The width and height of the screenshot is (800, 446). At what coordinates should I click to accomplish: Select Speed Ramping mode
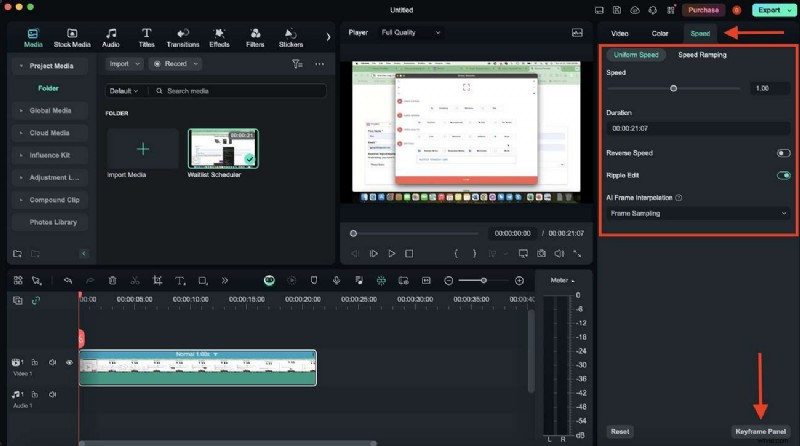702,55
